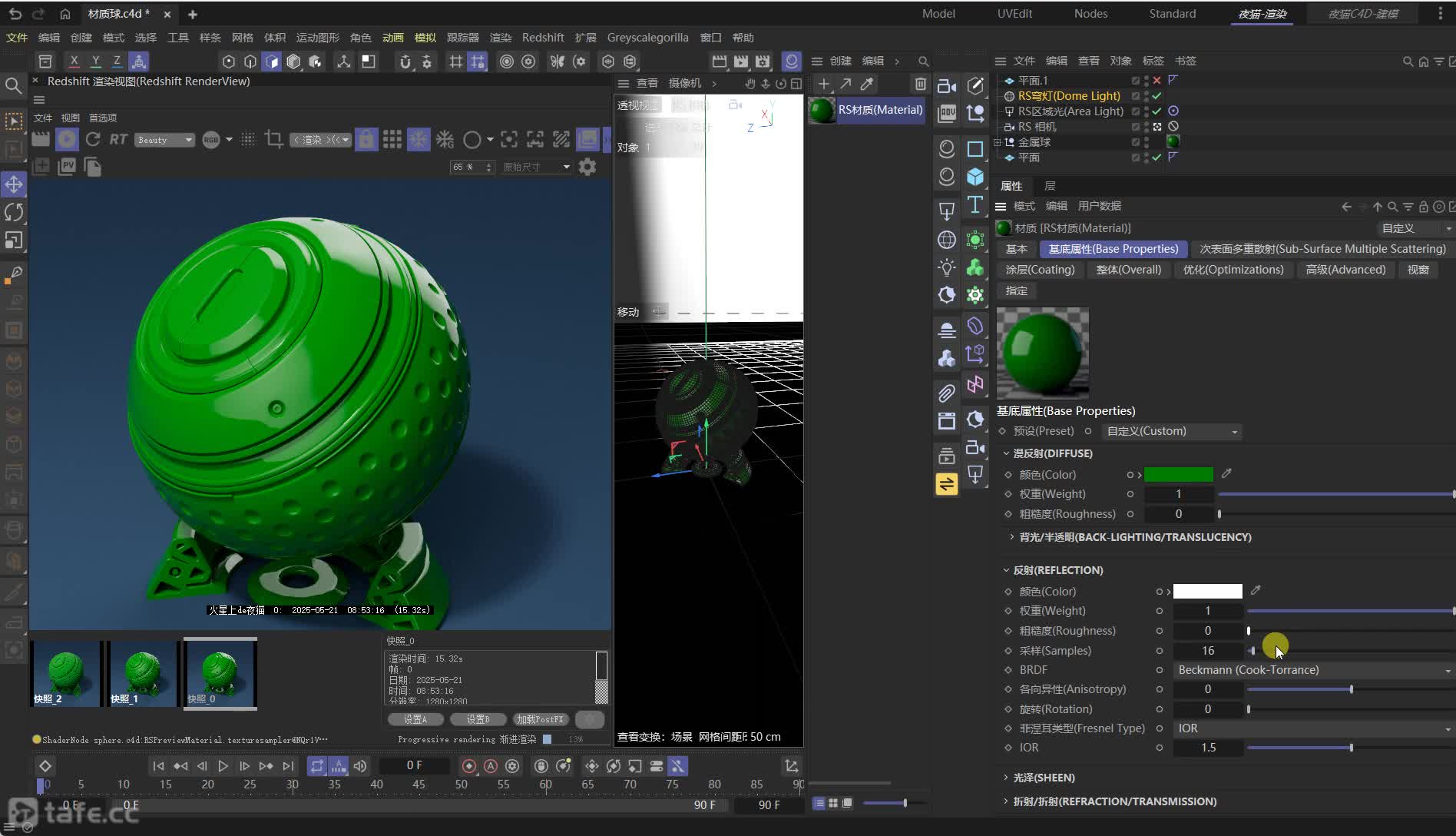Go back in attribute manager history

pyautogui.click(x=1346, y=207)
